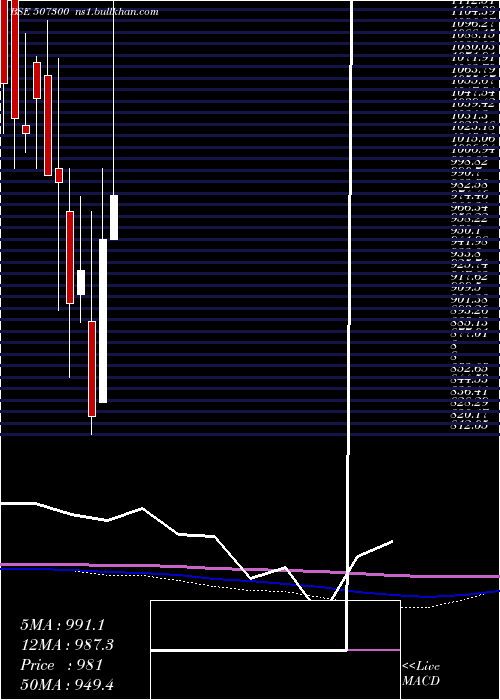Click the 1104.39 price axis label
The width and height of the screenshot is (500, 700).
tap(473, 12)
